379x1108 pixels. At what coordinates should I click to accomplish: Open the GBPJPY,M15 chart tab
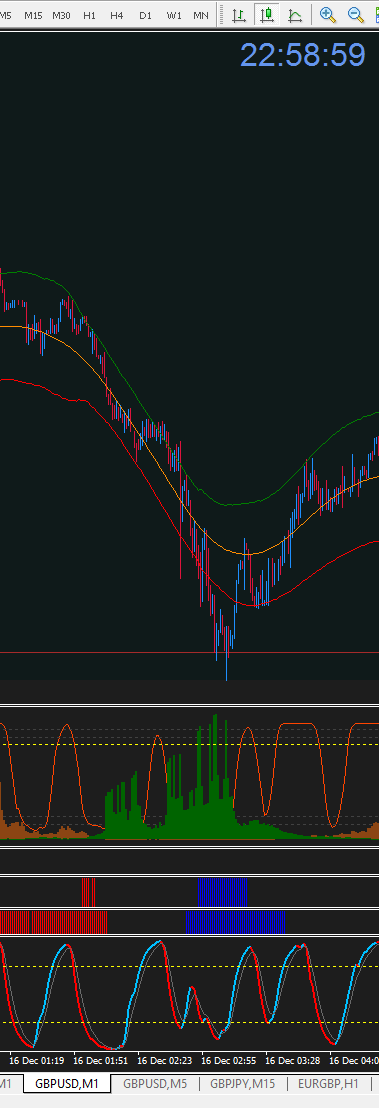pos(243,1083)
